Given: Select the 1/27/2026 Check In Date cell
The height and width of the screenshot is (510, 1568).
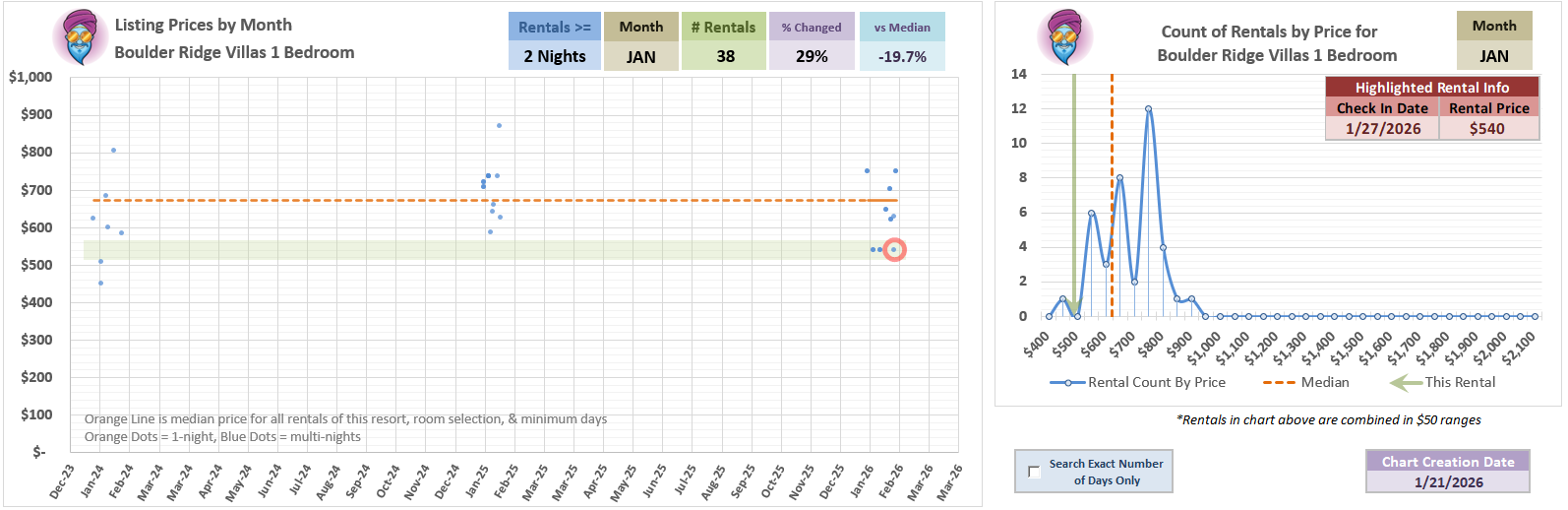Looking at the screenshot, I should 1382,129.
